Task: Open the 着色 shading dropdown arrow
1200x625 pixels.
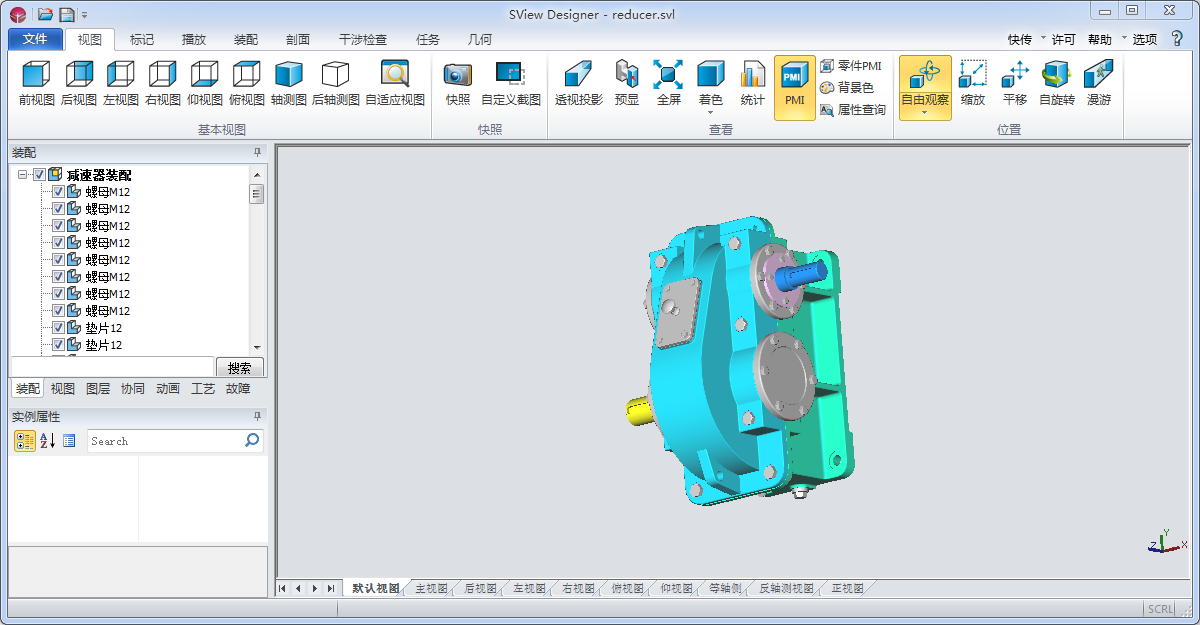Action: [710, 113]
